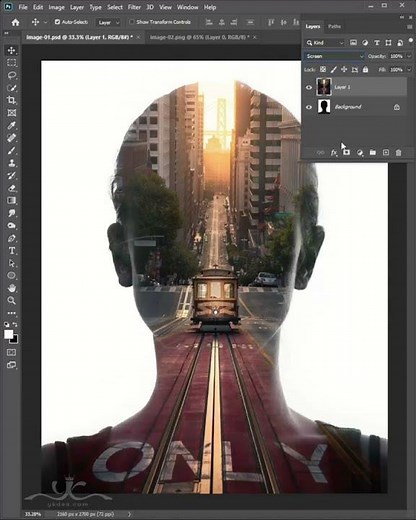Screen dimensions: 416x520
Task: Click the Home icon in options bar
Action: 15,22
